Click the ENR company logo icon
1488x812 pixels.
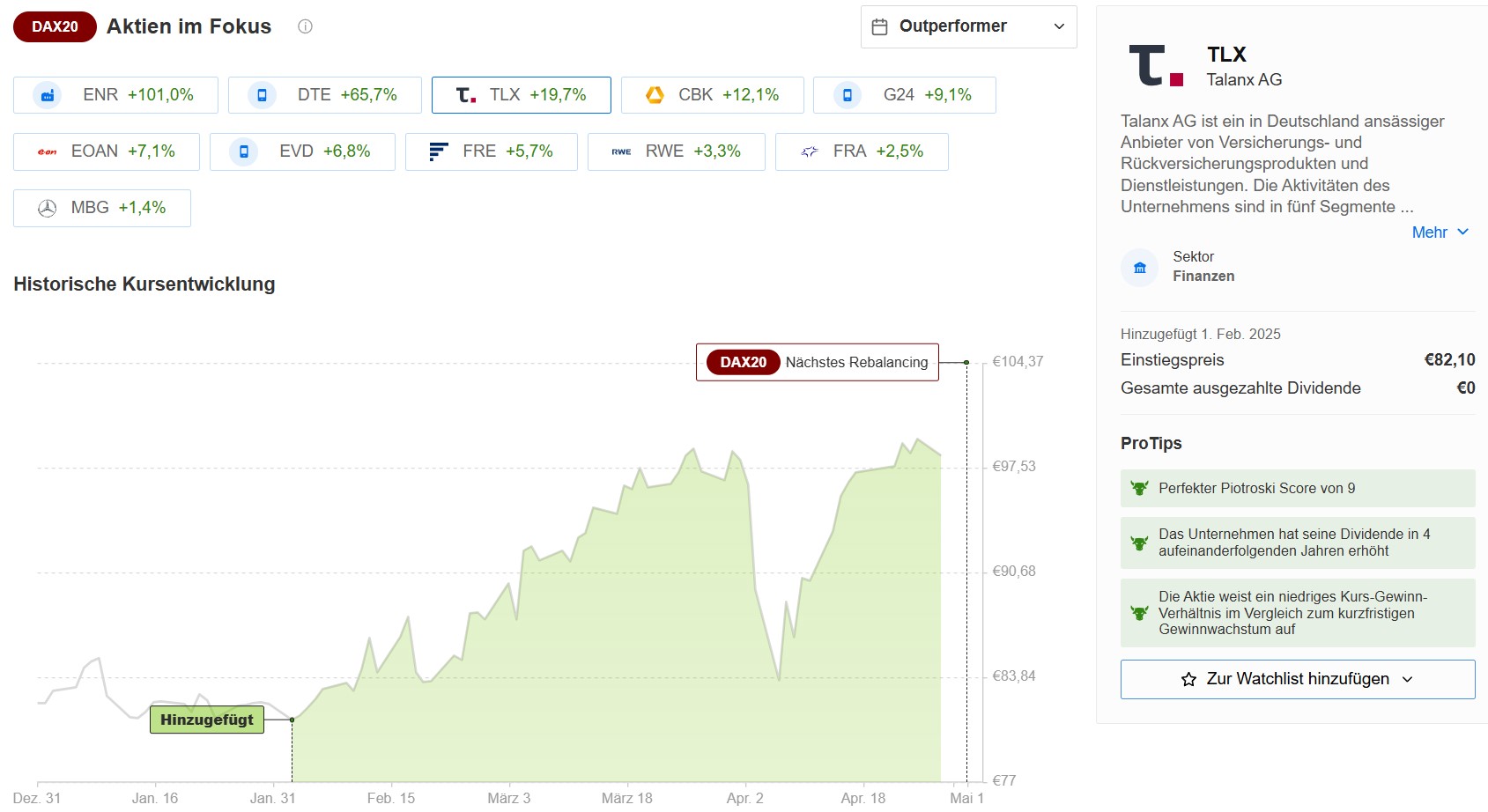48,95
